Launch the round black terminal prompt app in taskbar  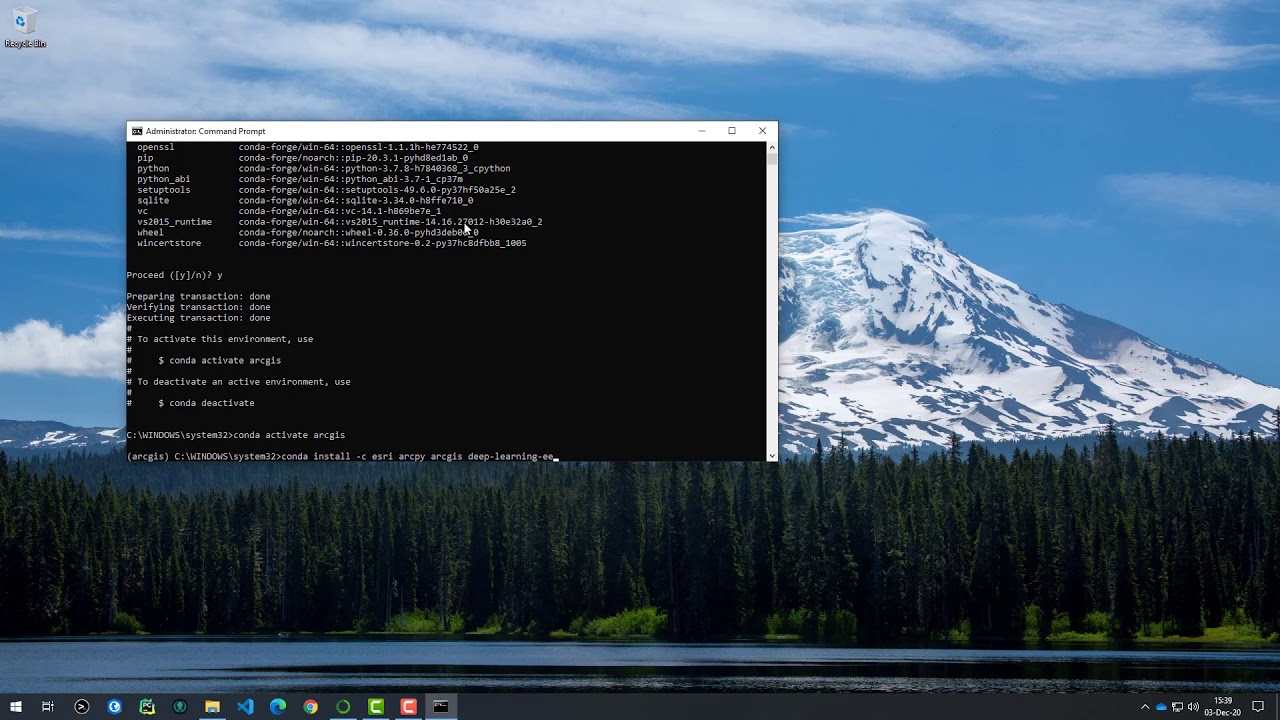(x=82, y=707)
